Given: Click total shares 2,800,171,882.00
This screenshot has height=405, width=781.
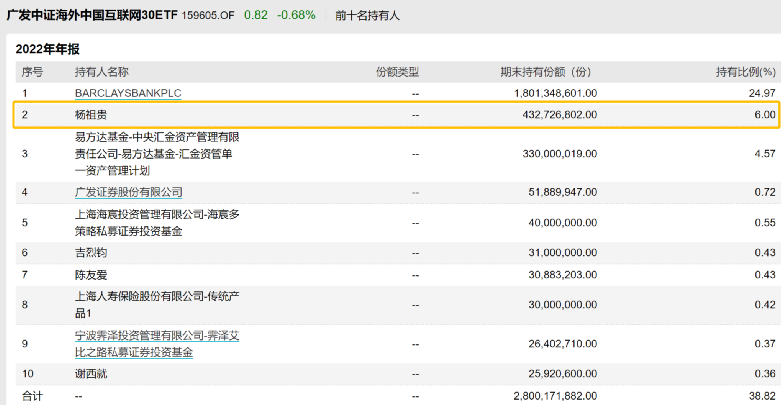Looking at the screenshot, I should 555,396.
